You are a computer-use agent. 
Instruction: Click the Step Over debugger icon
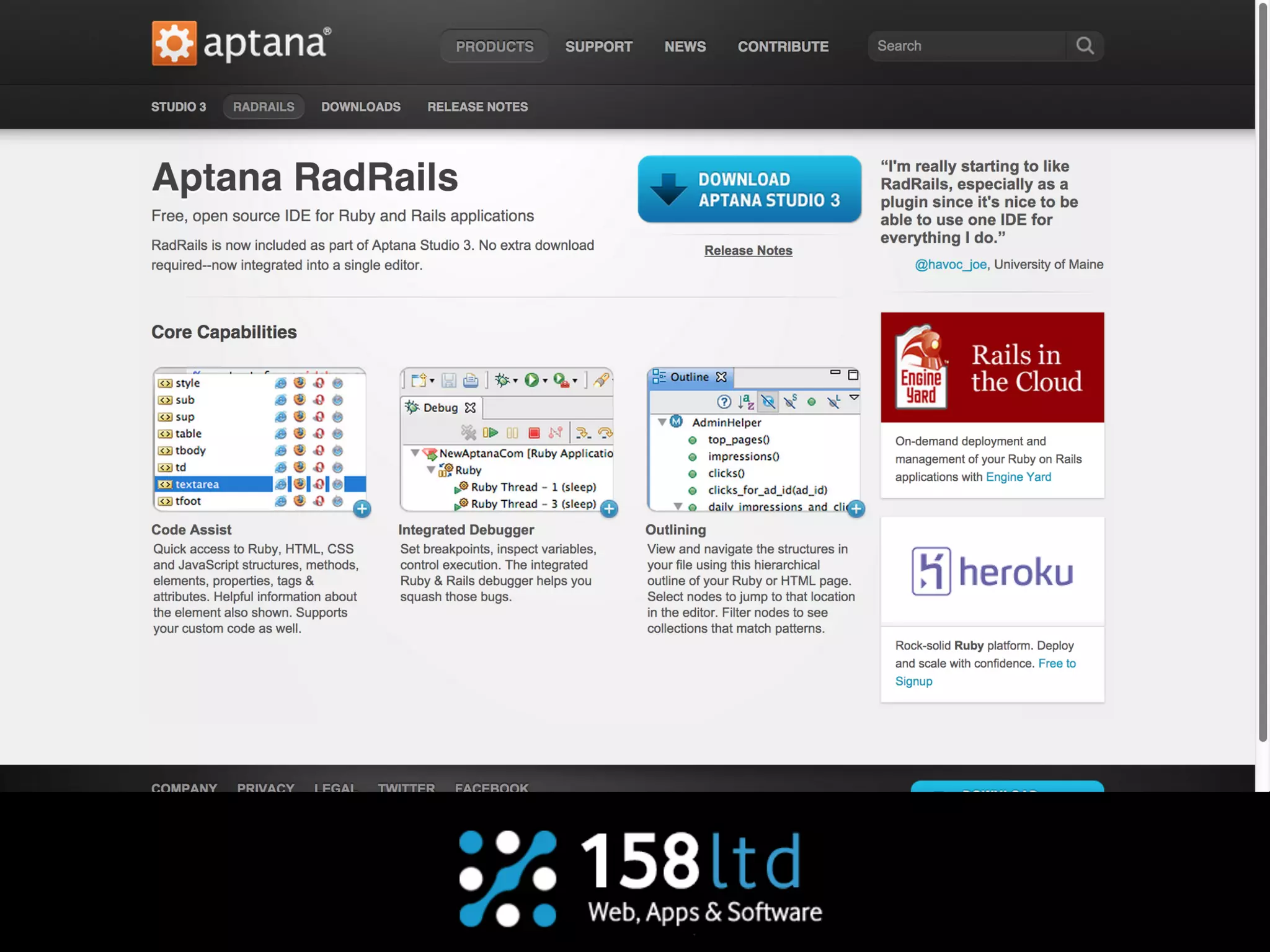(605, 432)
